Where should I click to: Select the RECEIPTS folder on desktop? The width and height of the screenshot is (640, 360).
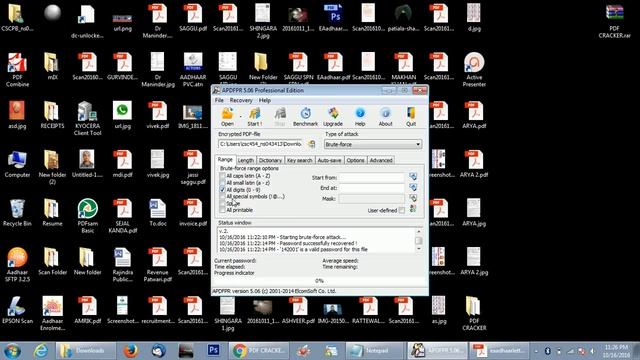[52, 116]
